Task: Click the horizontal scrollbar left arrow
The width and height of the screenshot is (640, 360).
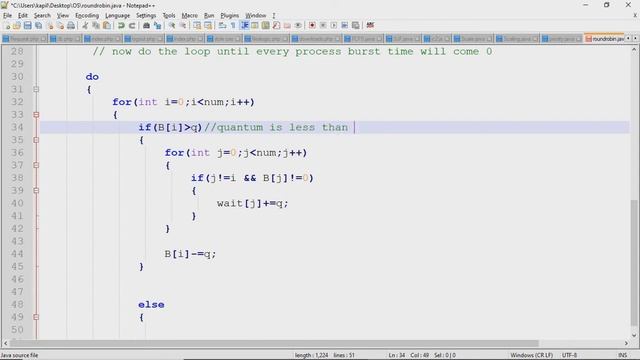Action: (x=5, y=344)
